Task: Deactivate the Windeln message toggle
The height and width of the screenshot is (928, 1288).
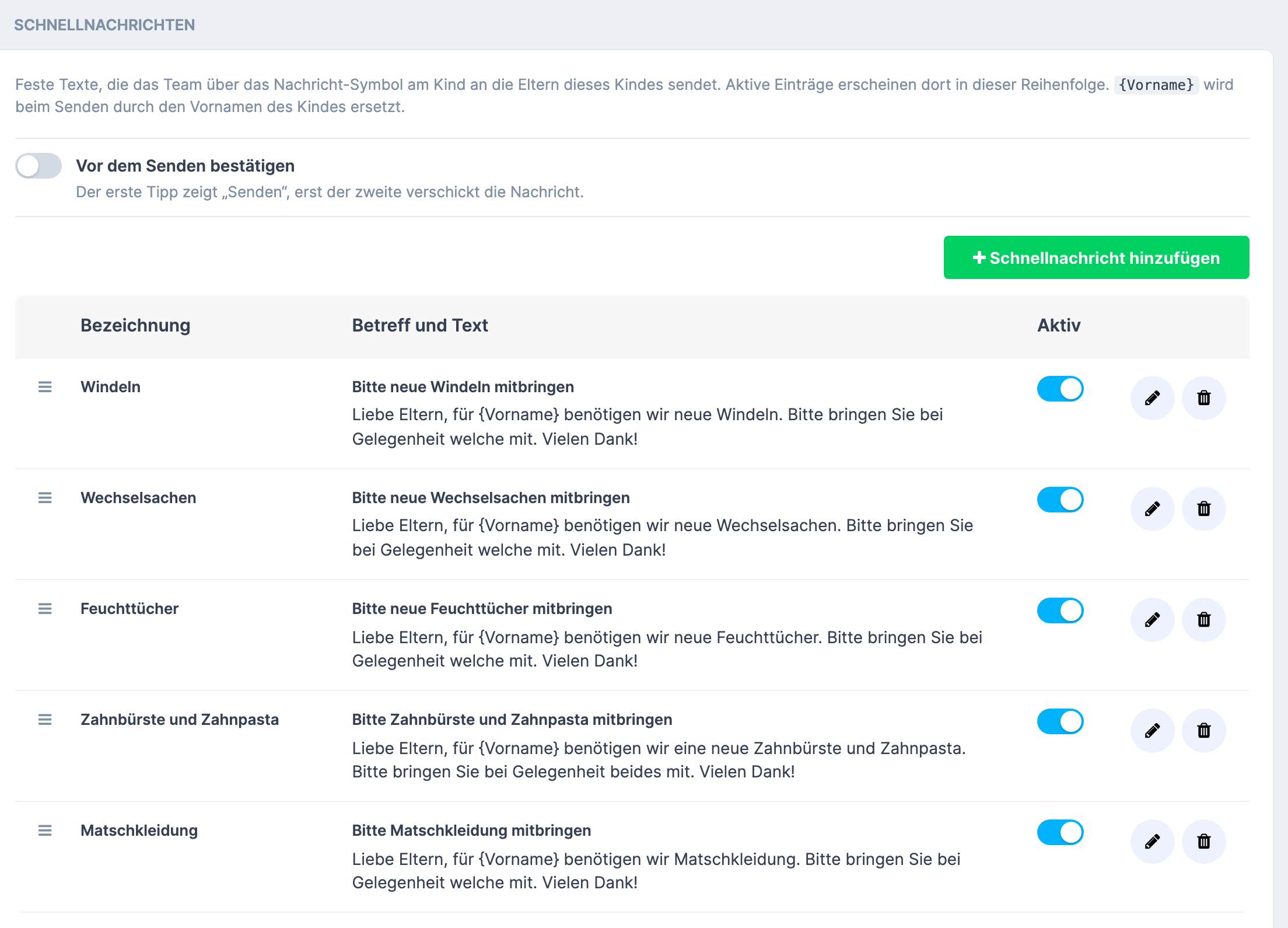Action: [x=1060, y=389]
